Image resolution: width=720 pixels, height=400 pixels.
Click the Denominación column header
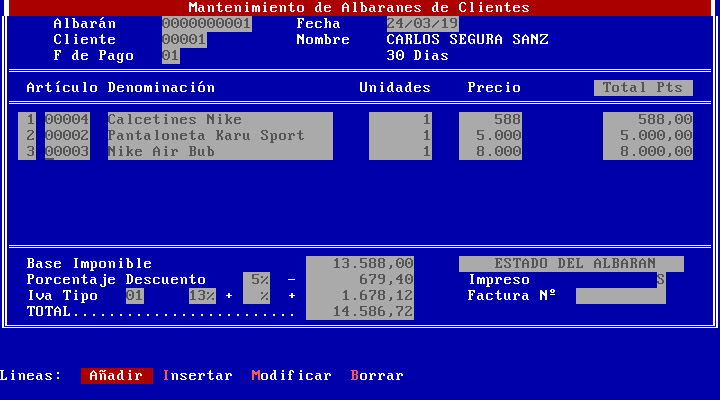pyautogui.click(x=162, y=88)
